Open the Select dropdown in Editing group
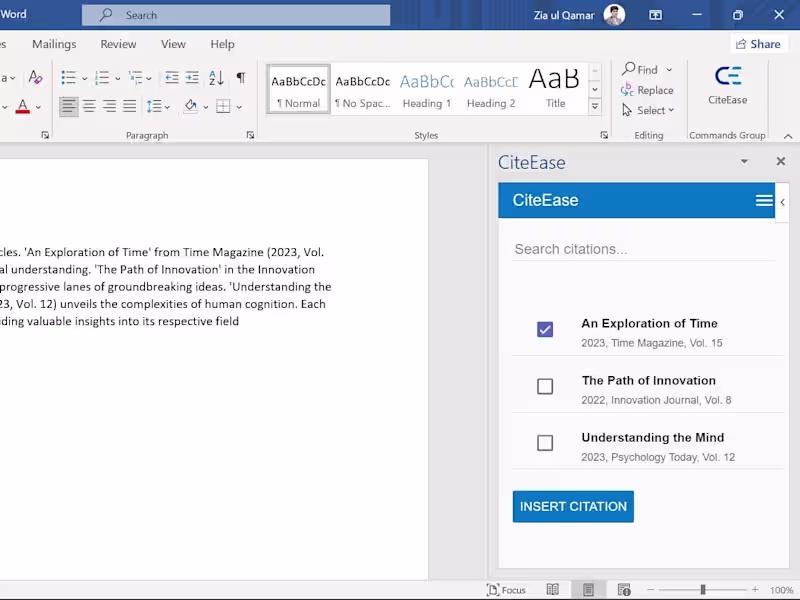800x600 pixels. click(x=648, y=111)
